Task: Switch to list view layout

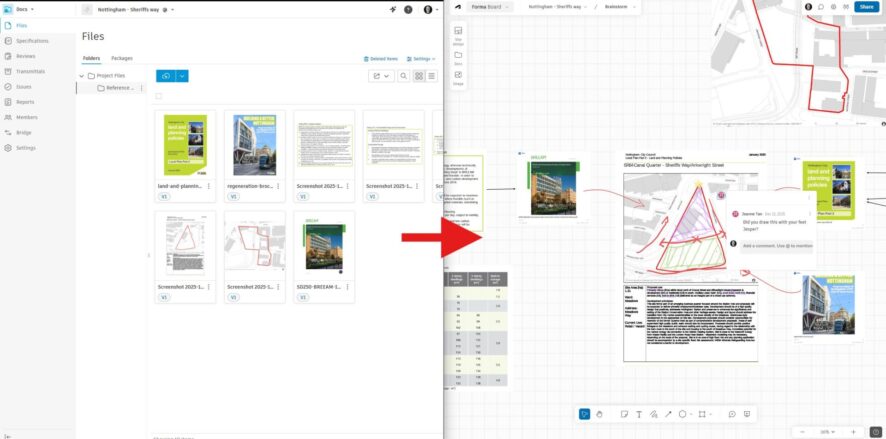Action: (x=431, y=76)
